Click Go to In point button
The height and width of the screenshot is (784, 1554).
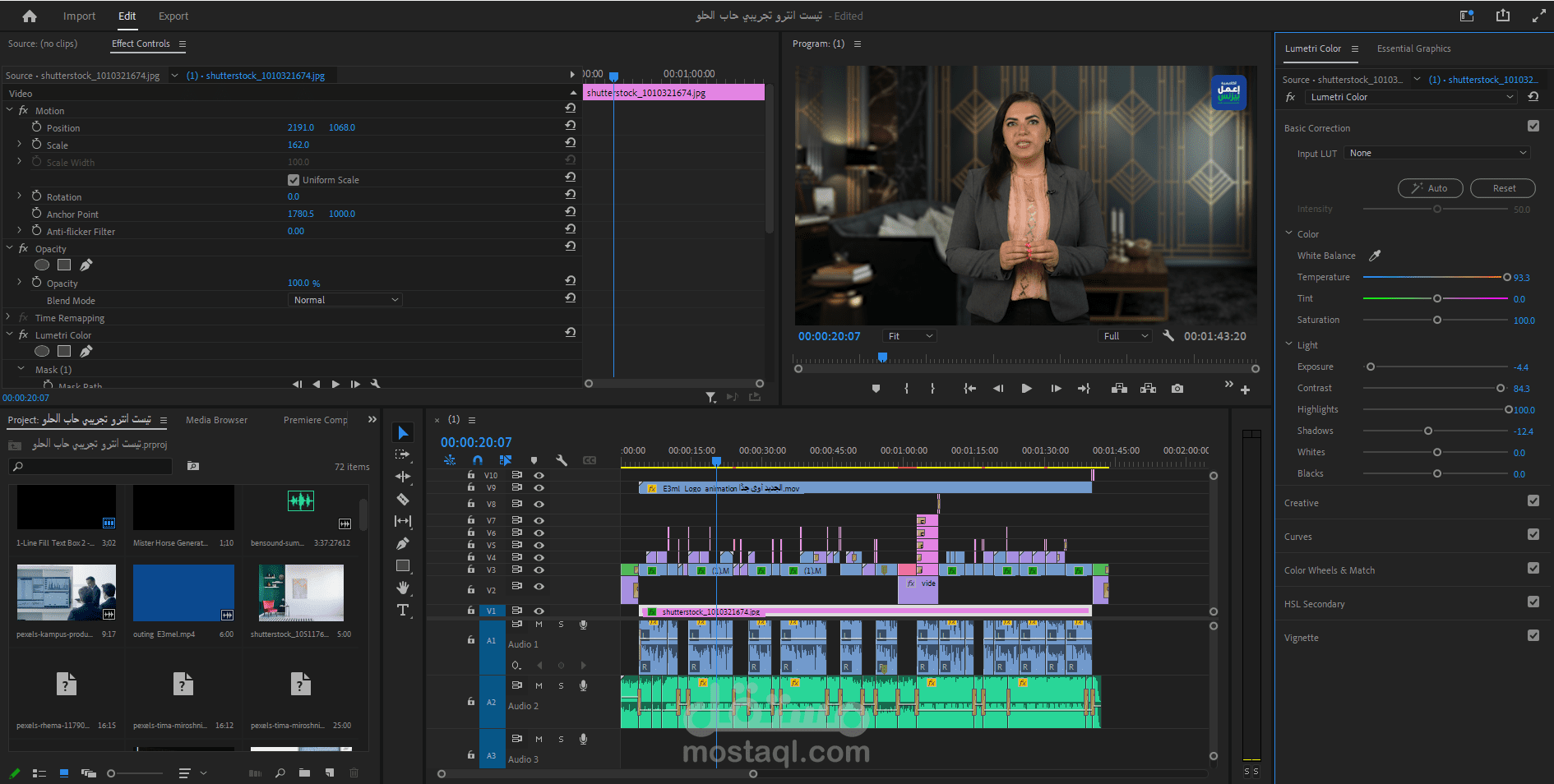(970, 389)
